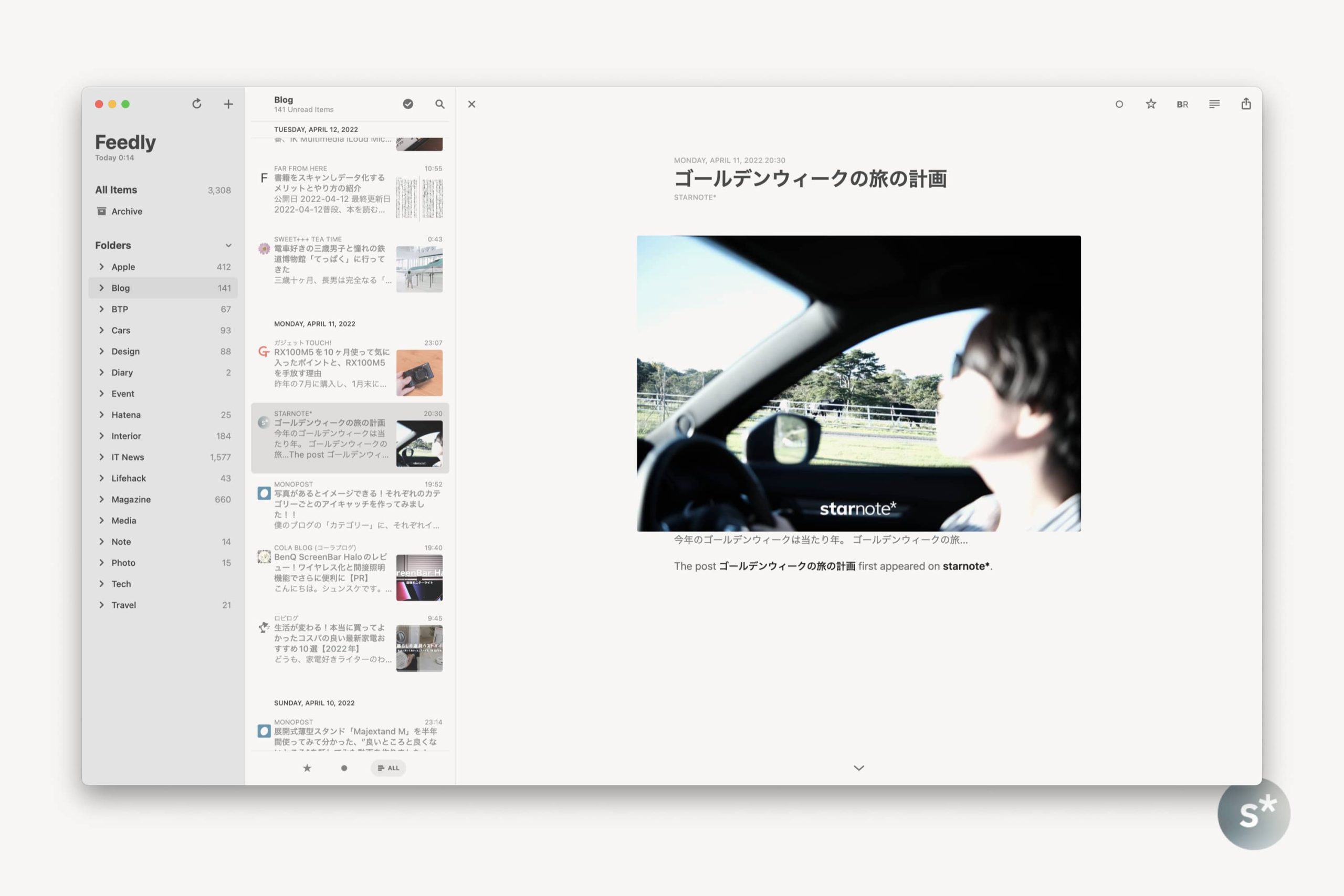
Task: Star the current starnote article
Action: (x=1151, y=104)
